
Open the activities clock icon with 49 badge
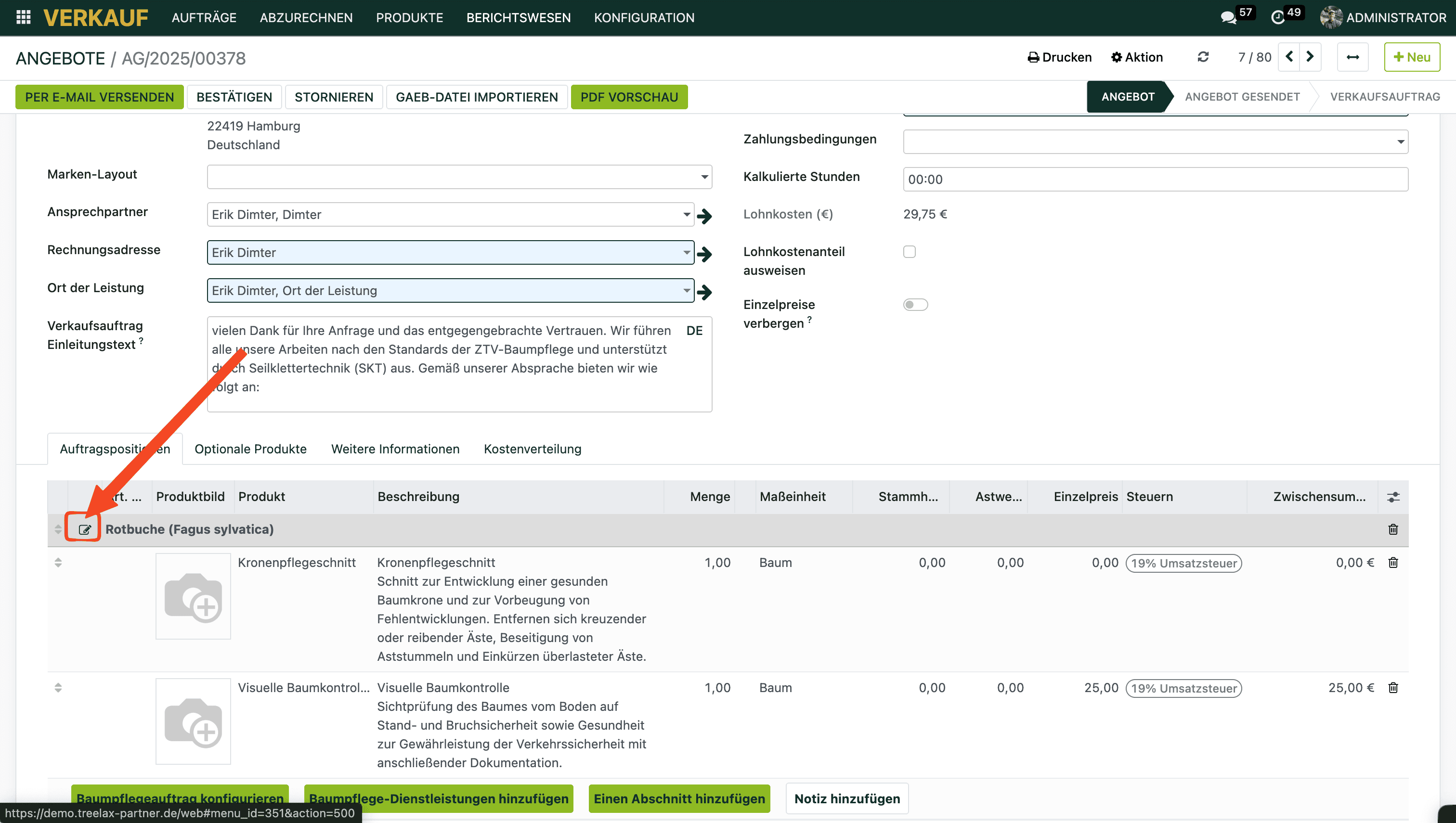coord(1277,17)
